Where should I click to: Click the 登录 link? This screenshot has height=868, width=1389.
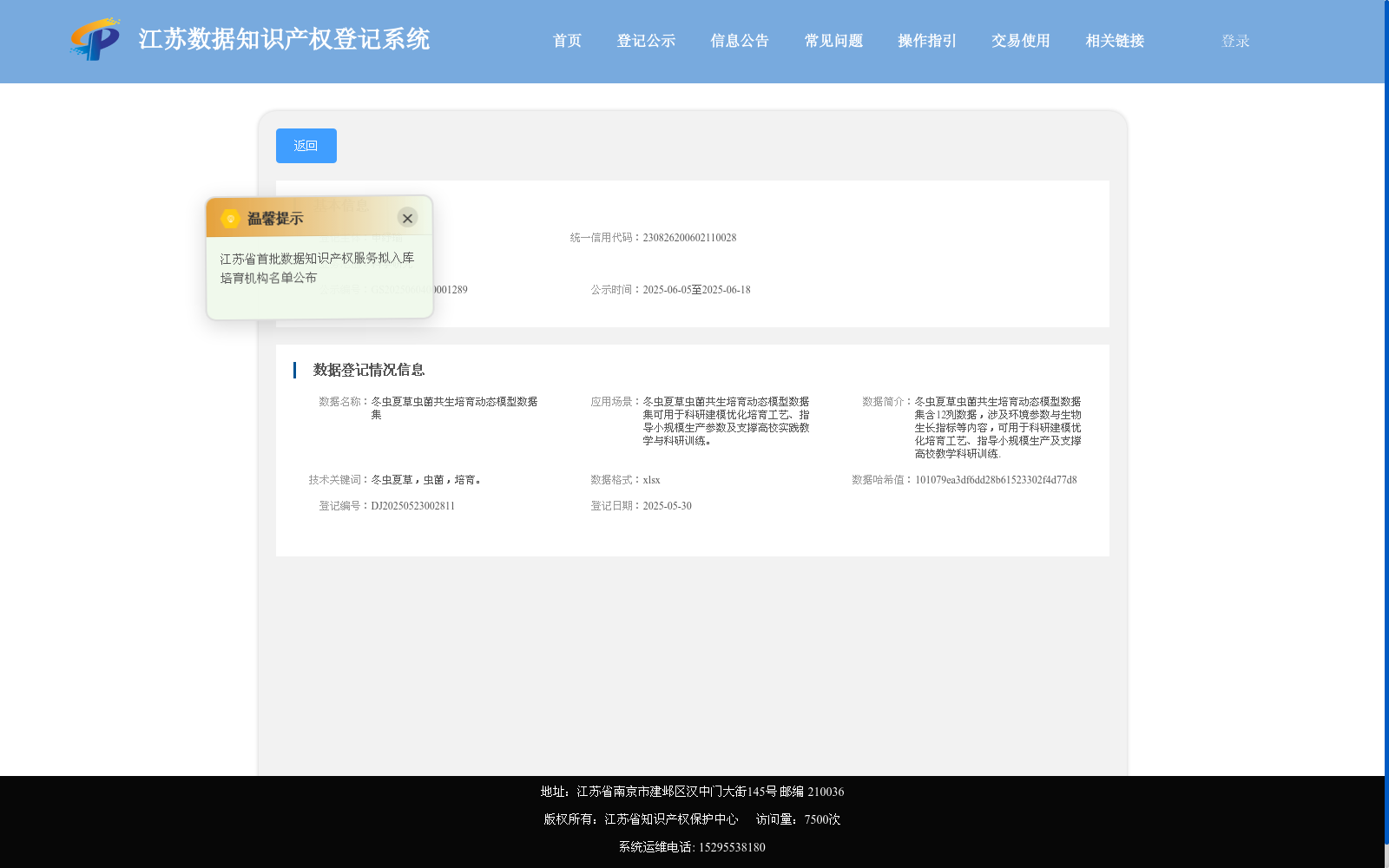(1235, 41)
